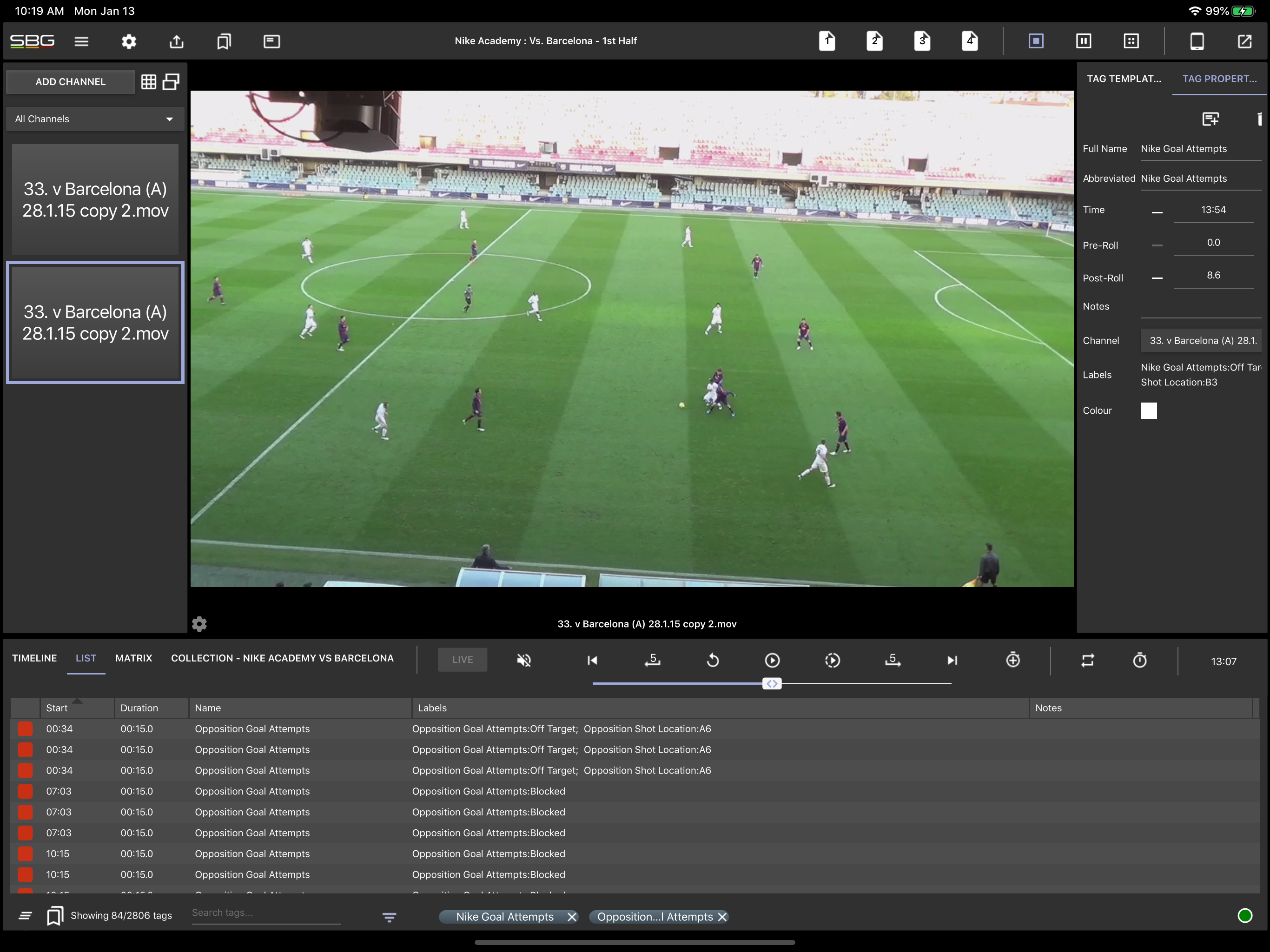
Task: Sort the list by Name column
Action: pos(300,707)
